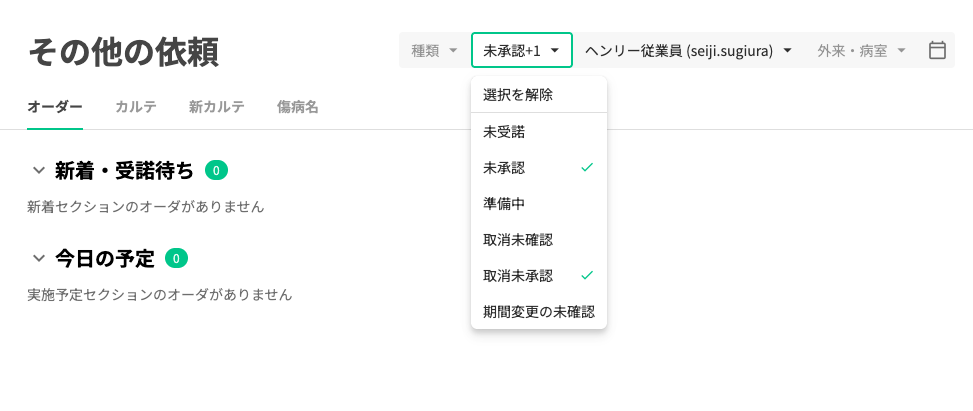
Task: Select the 未受諾 status option
Action: (504, 131)
